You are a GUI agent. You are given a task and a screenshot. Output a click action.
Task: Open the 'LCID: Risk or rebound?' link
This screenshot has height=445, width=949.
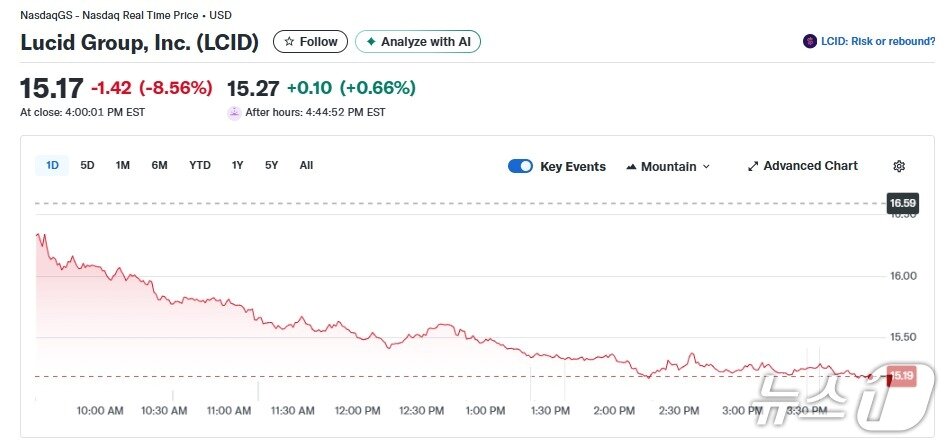point(878,42)
